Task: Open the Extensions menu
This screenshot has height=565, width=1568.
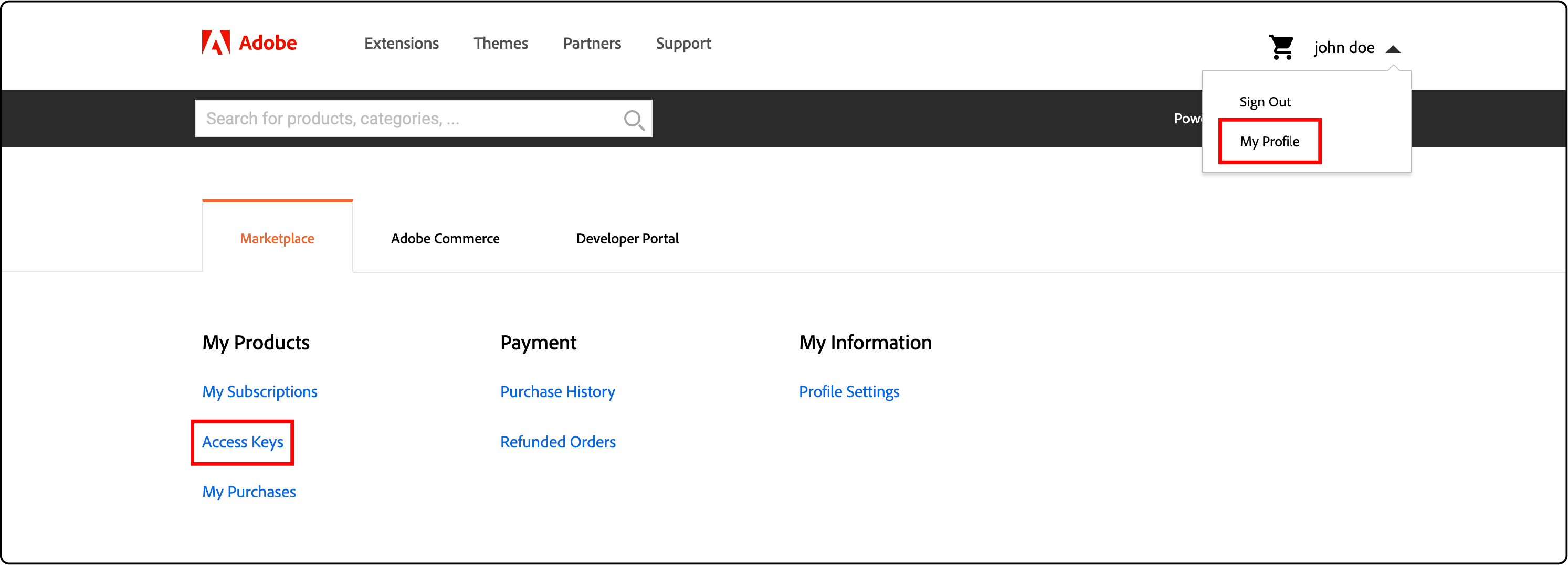Action: coord(401,43)
